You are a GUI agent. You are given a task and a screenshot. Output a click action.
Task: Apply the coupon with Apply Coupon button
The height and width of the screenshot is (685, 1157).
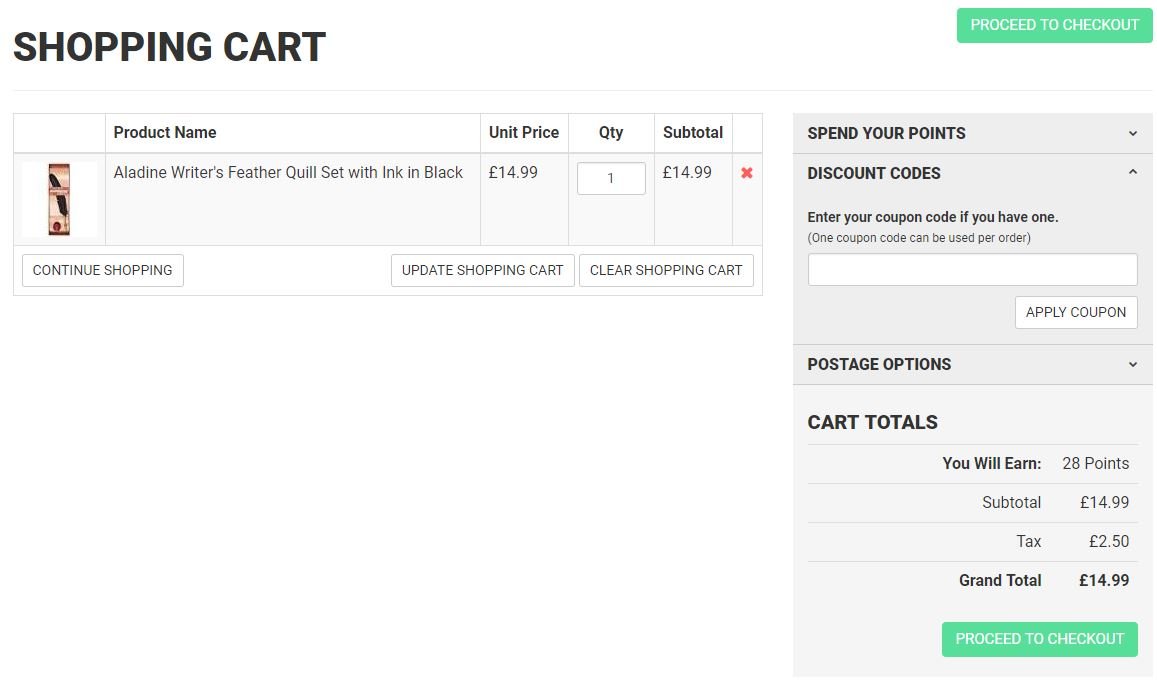1075,312
